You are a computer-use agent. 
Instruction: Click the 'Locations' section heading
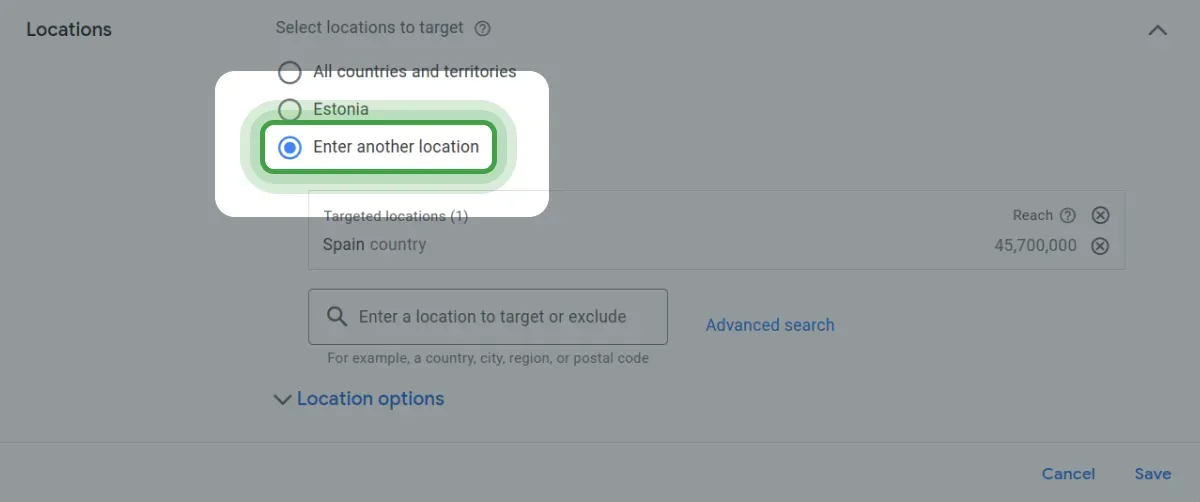point(69,30)
